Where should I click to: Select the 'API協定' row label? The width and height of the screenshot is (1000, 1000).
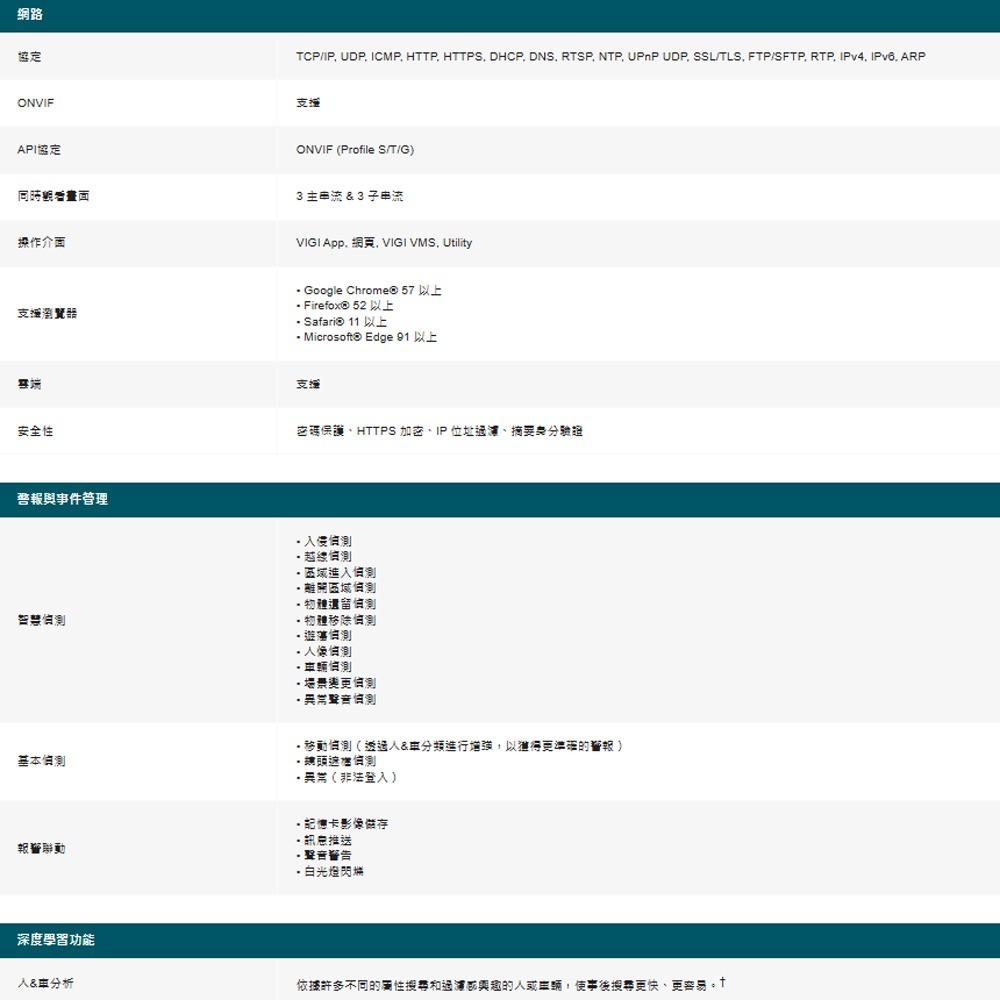[39, 150]
